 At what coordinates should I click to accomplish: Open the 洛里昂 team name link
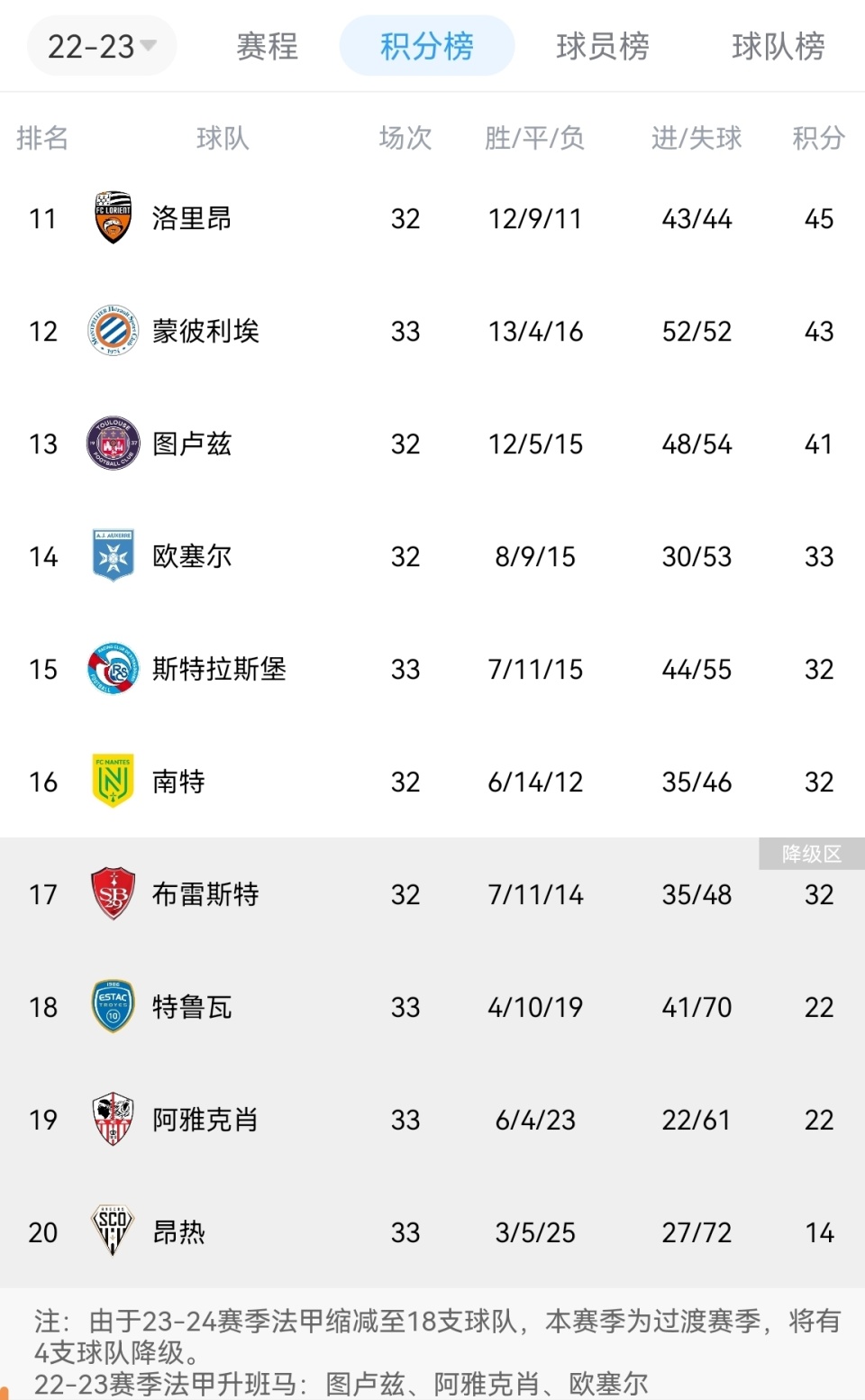[x=191, y=218]
